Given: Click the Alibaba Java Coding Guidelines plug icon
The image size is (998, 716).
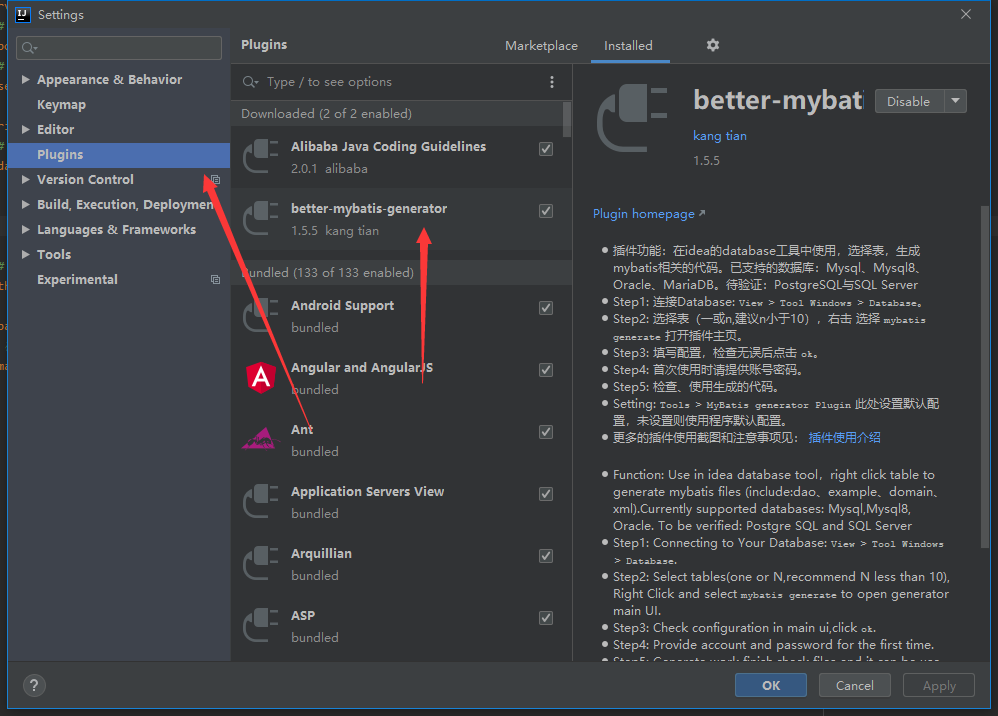Looking at the screenshot, I should pos(261,156).
